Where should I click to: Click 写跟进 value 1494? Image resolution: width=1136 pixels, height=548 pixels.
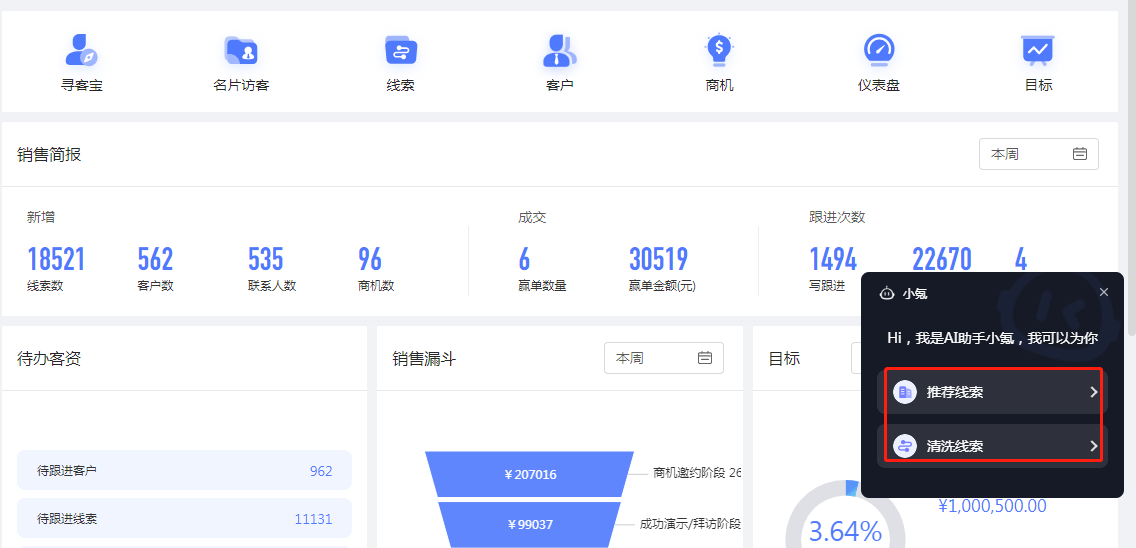point(832,259)
